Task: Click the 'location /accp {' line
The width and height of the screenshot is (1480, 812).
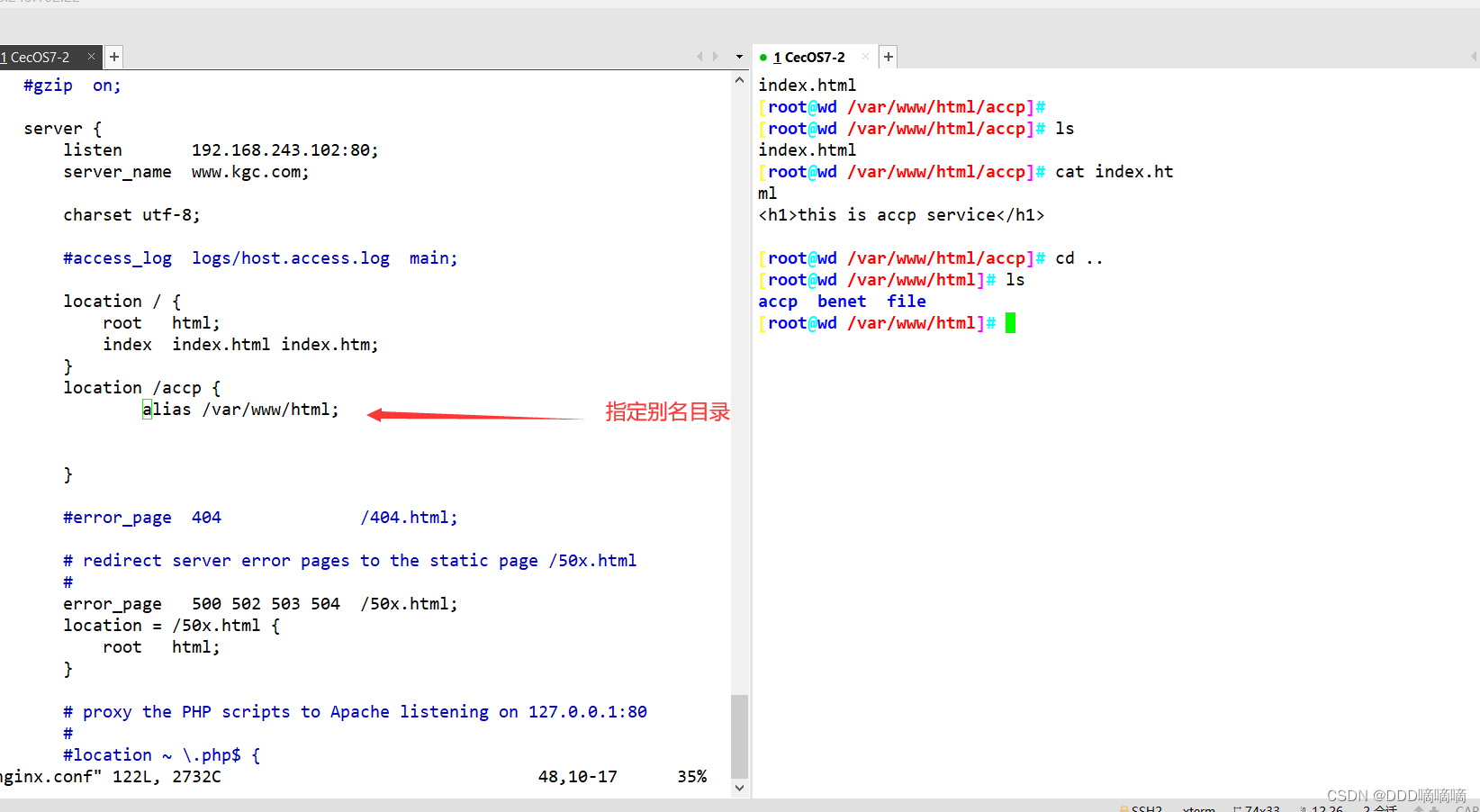Action: [x=141, y=388]
